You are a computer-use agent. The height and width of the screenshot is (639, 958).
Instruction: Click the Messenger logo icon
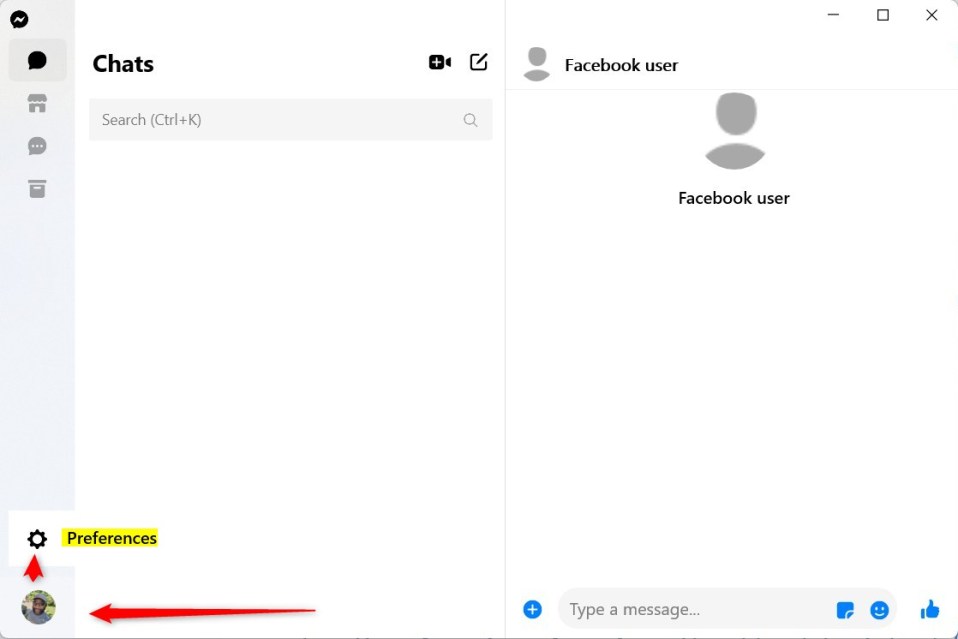[x=19, y=19]
